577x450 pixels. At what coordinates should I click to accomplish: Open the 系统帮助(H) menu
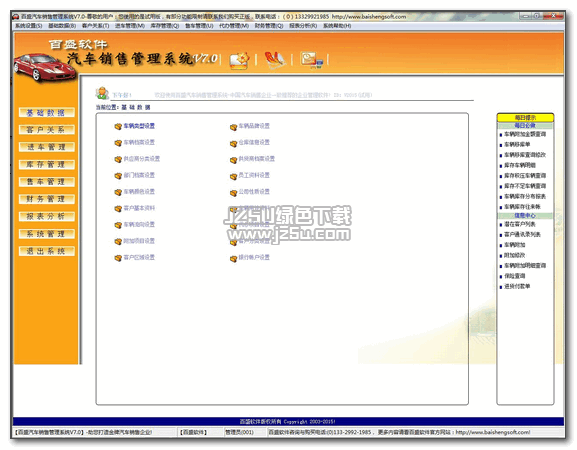point(337,26)
